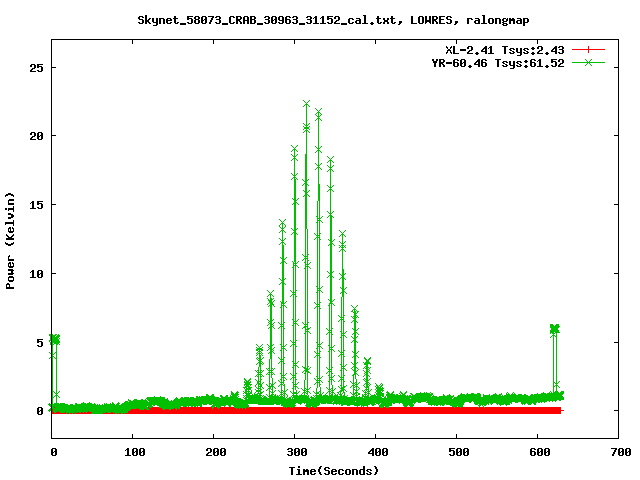This screenshot has width=640, height=480.
Task: Click the red legend line sample
Action: [588, 50]
